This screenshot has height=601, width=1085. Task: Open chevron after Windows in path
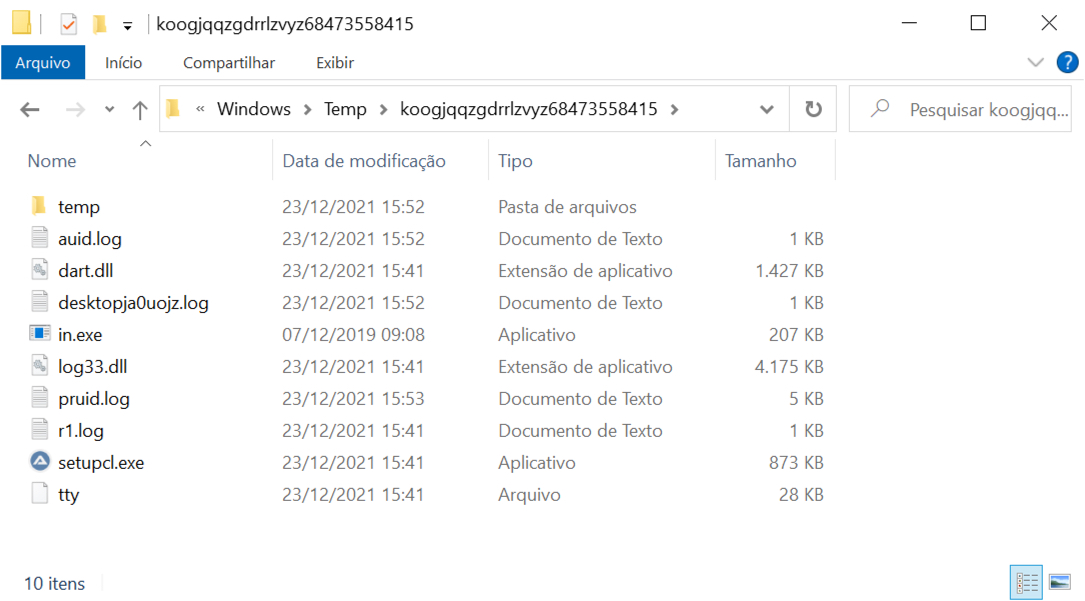[x=307, y=109]
